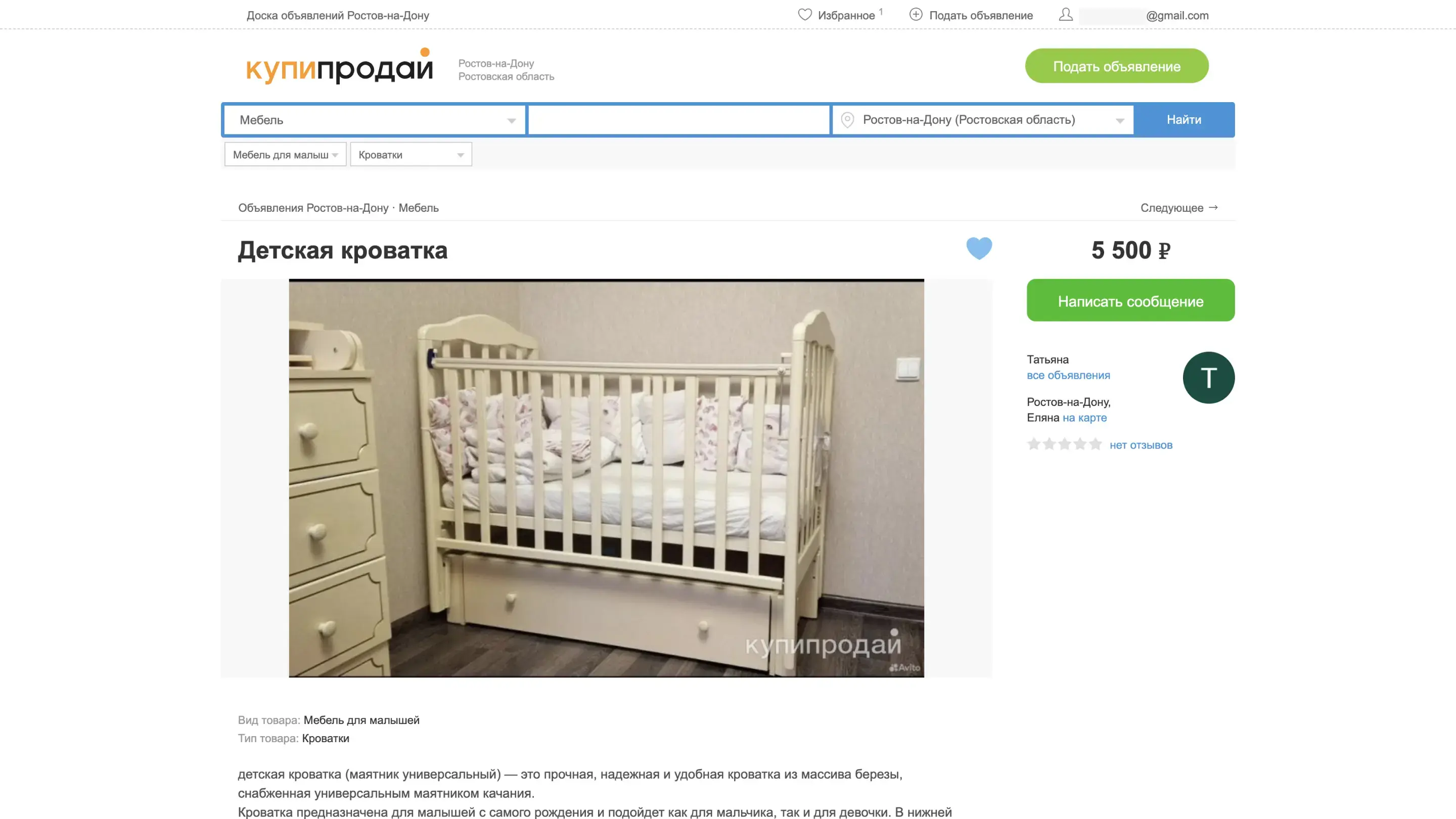Viewport: 1456px width, 819px height.
Task: Click the купипродай logo
Action: (340, 66)
